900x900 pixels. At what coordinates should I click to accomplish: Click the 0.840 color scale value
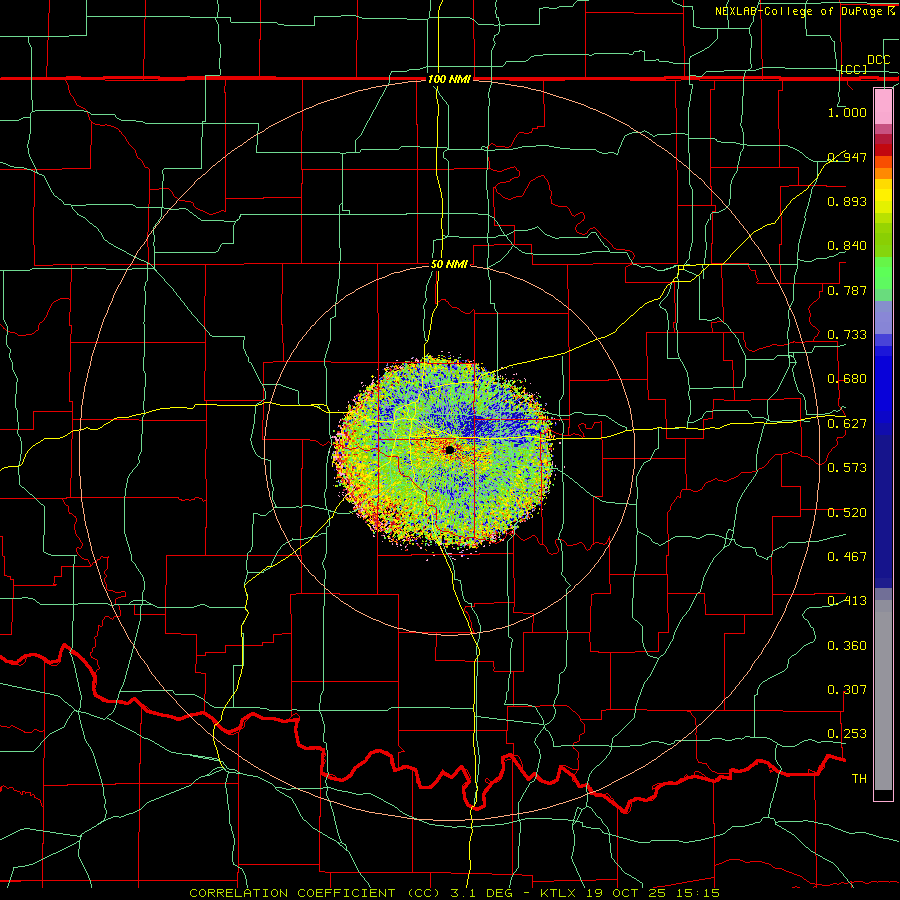tap(847, 246)
